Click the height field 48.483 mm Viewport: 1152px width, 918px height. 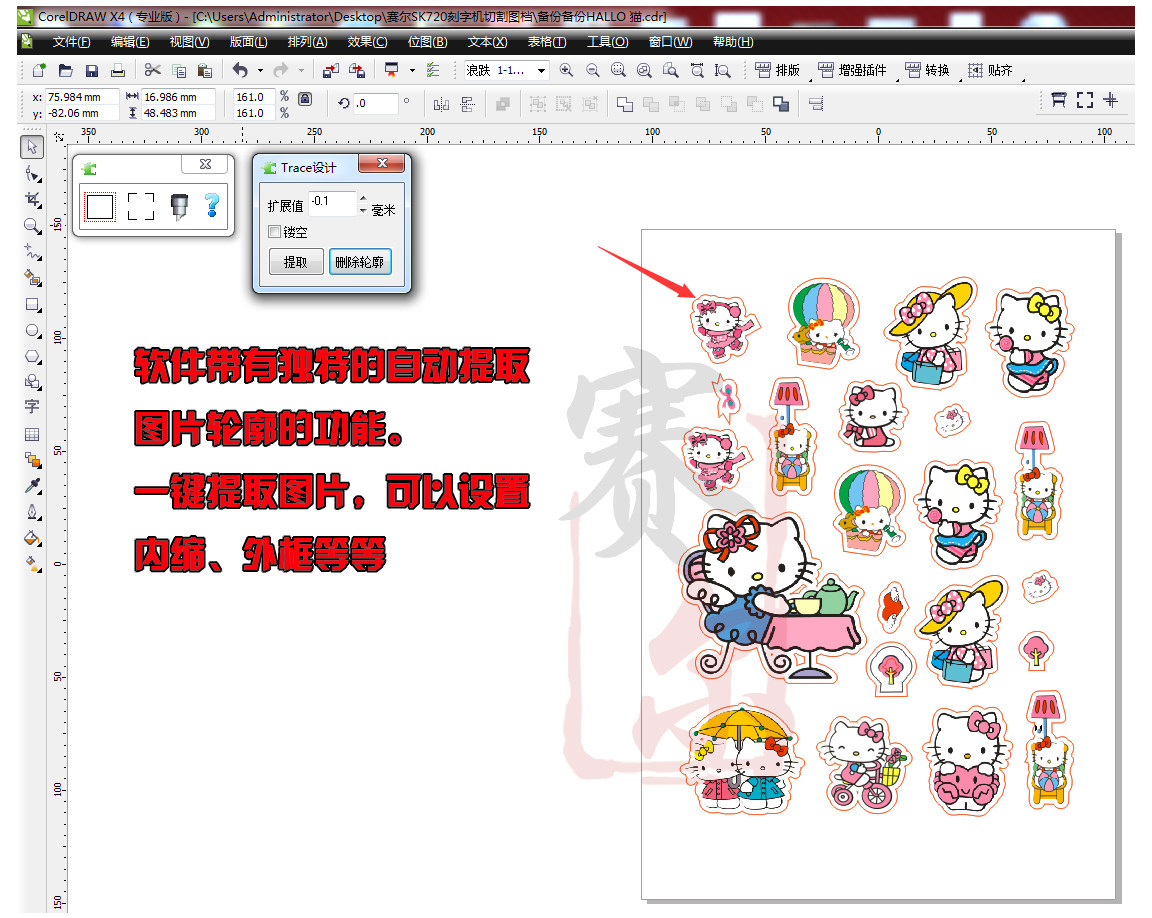pyautogui.click(x=179, y=113)
